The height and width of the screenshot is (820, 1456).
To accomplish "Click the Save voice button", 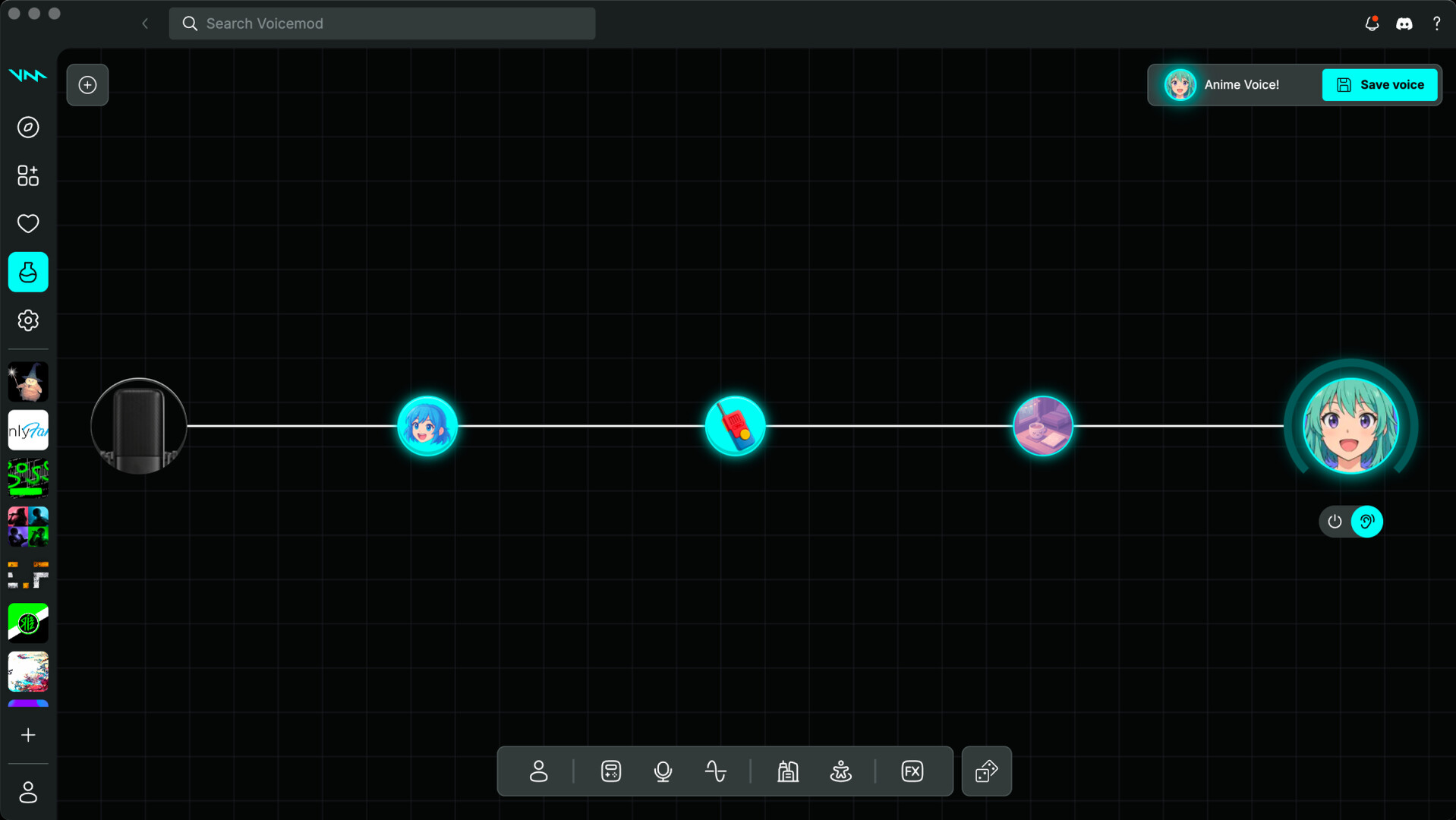I will pyautogui.click(x=1379, y=85).
